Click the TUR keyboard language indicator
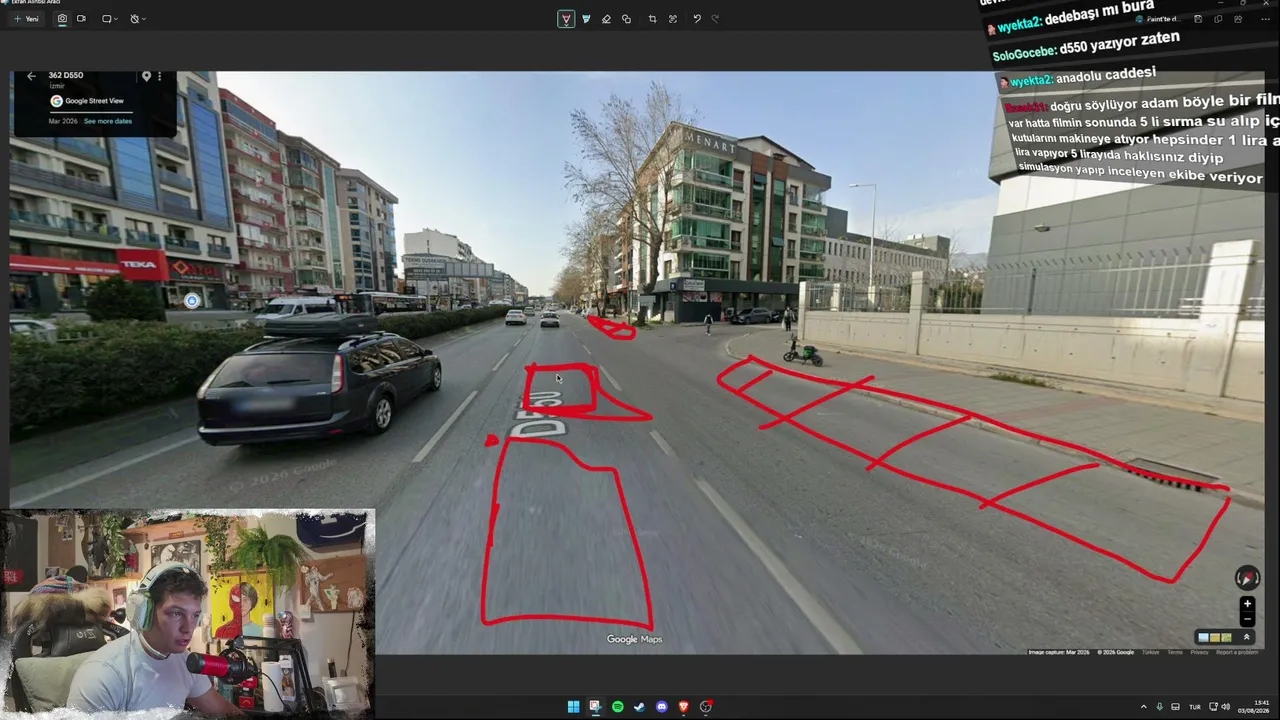This screenshot has width=1280, height=720. (1194, 707)
